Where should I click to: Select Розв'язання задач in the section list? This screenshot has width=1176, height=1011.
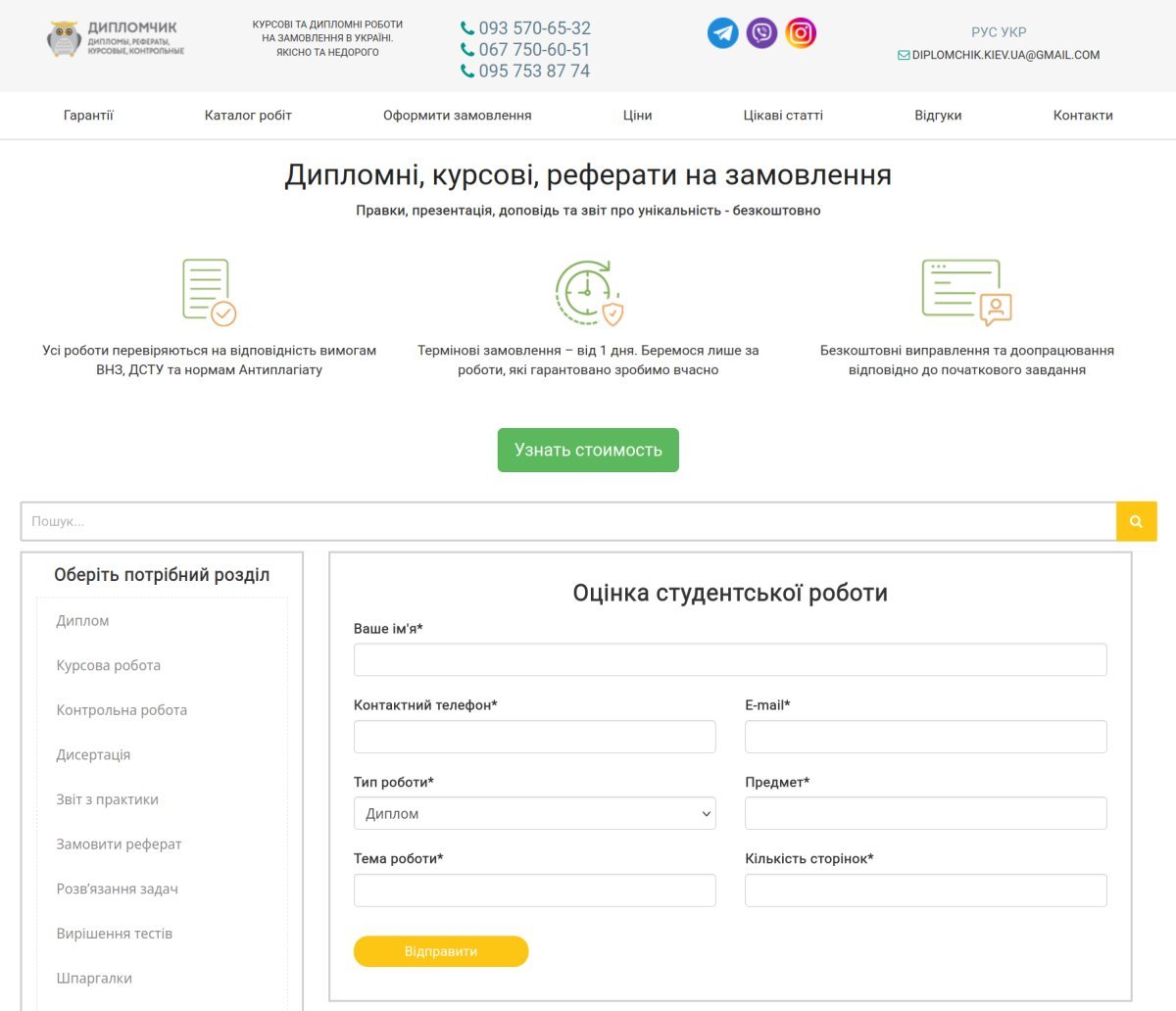[x=118, y=890]
